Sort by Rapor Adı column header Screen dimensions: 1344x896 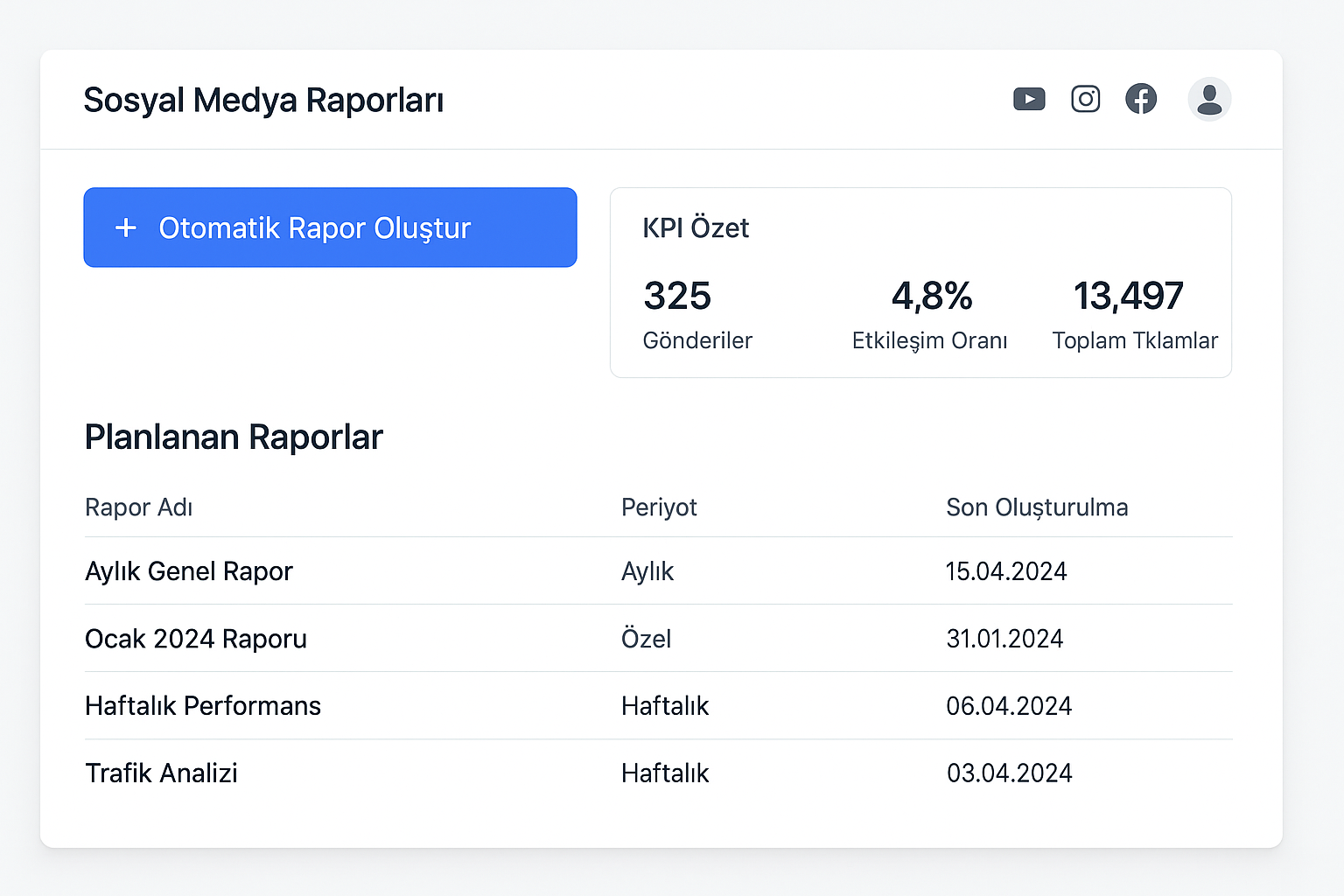tap(139, 507)
